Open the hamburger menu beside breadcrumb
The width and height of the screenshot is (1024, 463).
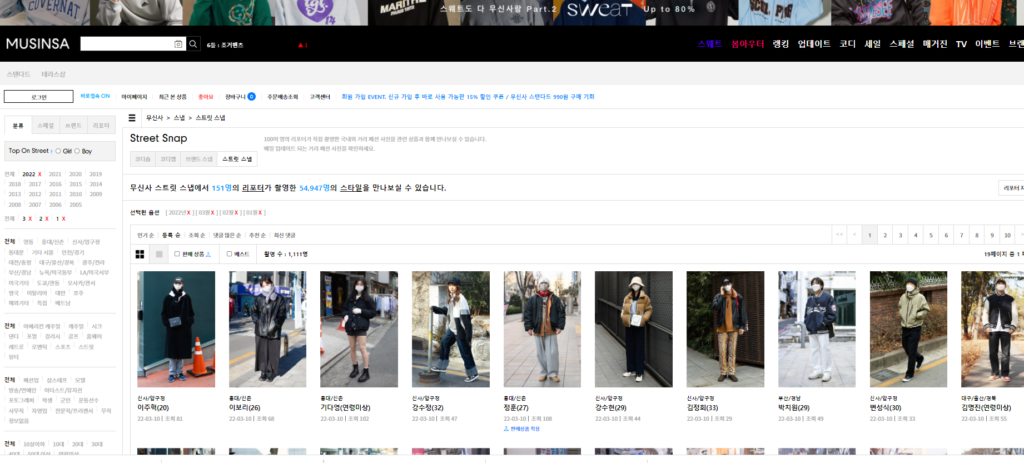point(132,118)
